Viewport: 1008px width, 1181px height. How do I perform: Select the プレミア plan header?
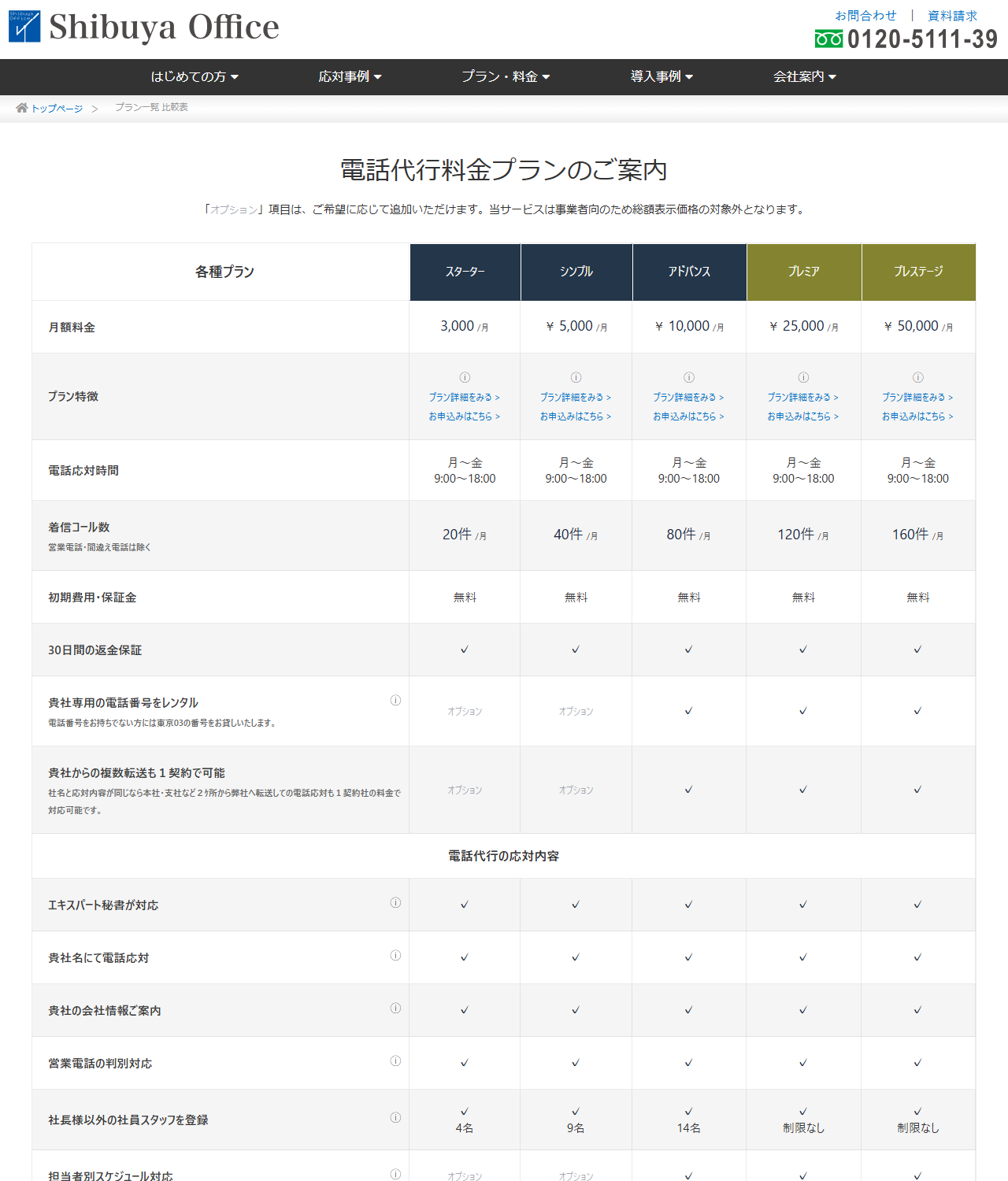point(804,272)
